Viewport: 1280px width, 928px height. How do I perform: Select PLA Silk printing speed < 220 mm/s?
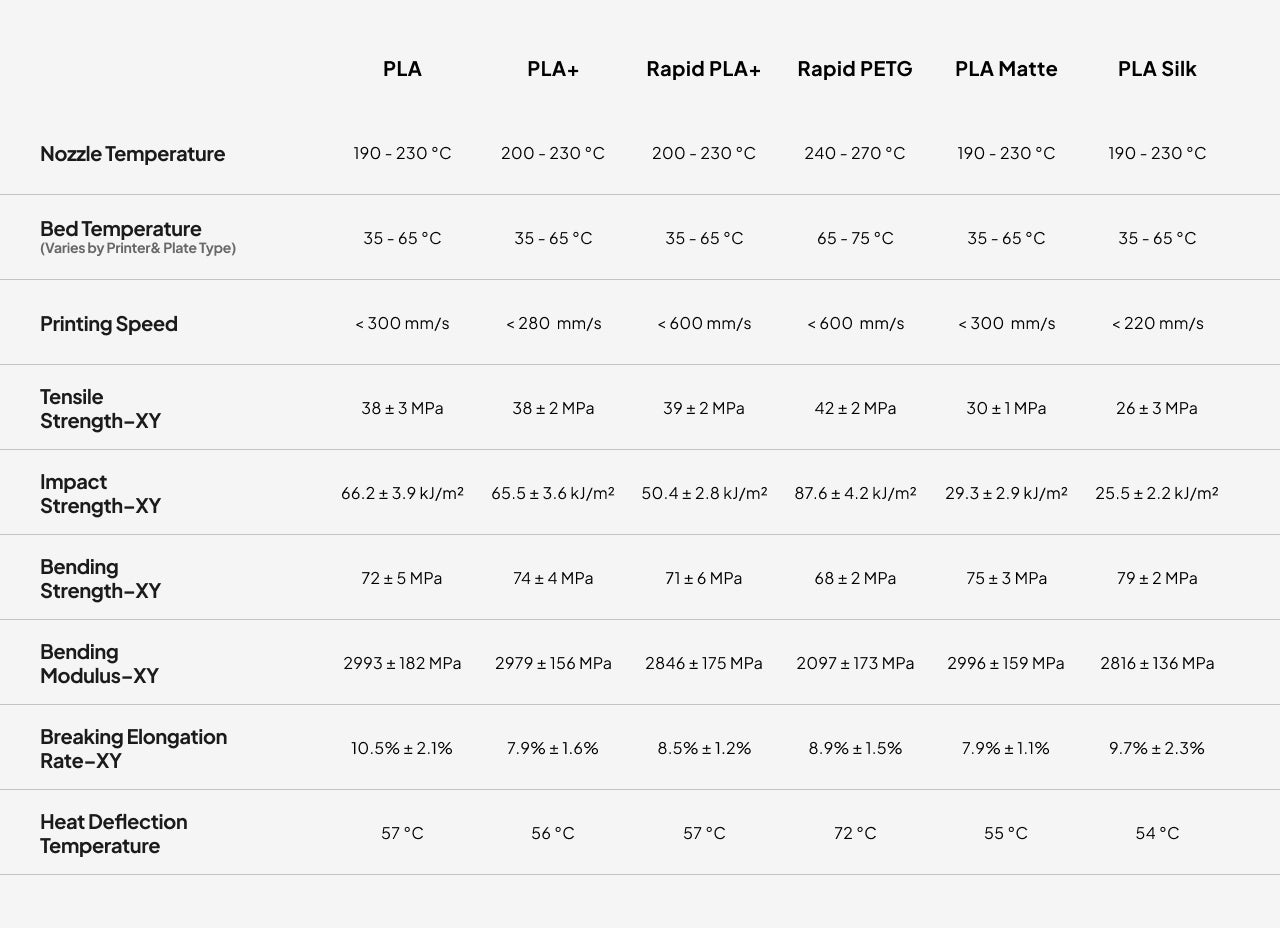[1157, 323]
